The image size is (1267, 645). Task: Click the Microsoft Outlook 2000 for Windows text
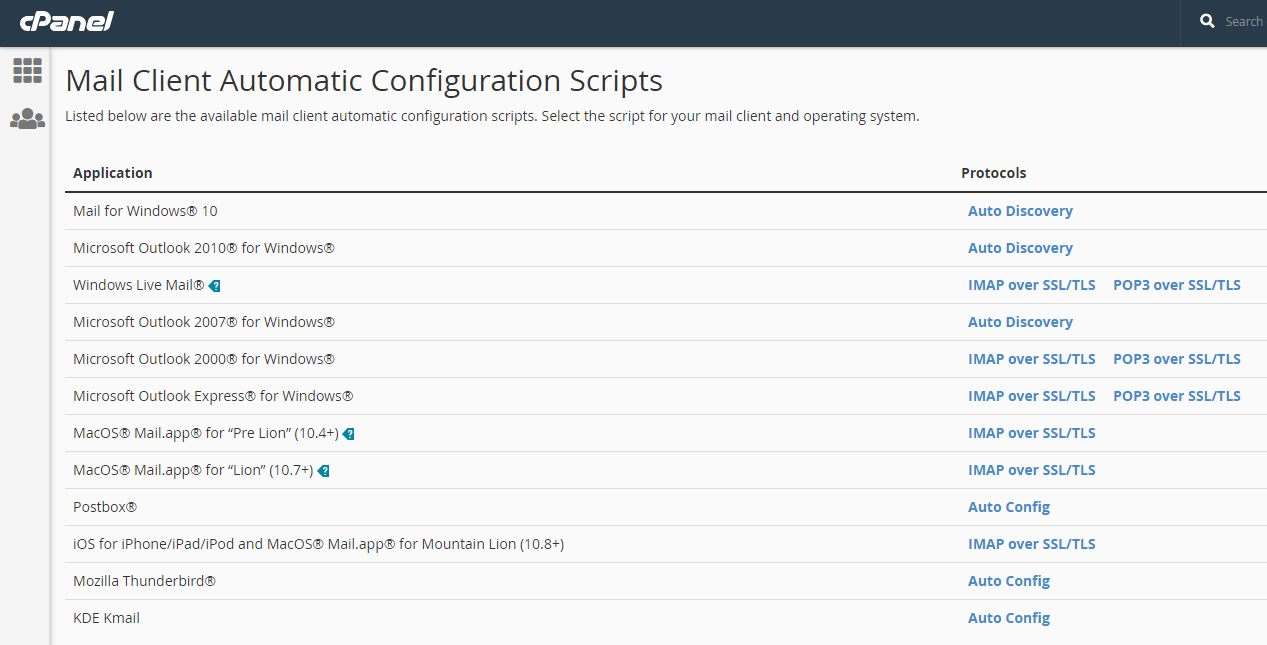coord(204,359)
